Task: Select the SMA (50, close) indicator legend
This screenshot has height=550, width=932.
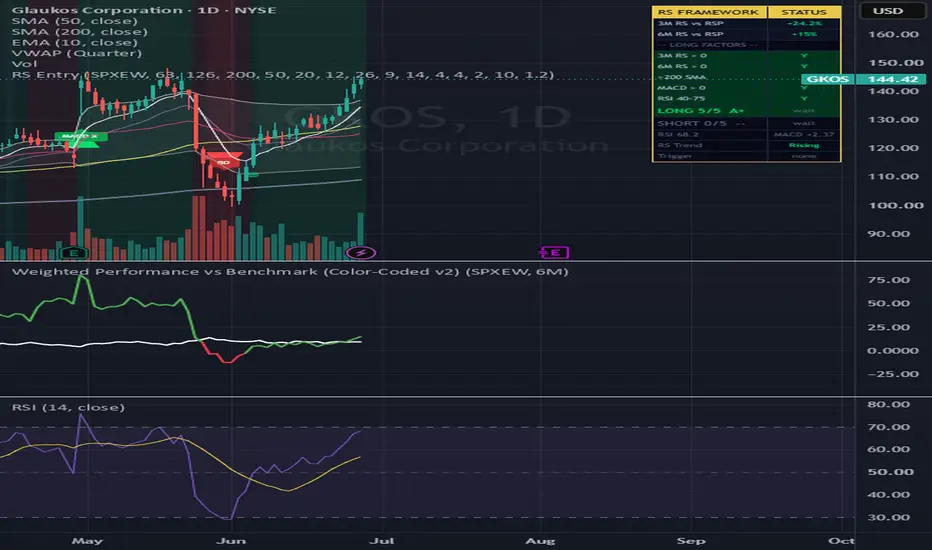Action: point(75,21)
